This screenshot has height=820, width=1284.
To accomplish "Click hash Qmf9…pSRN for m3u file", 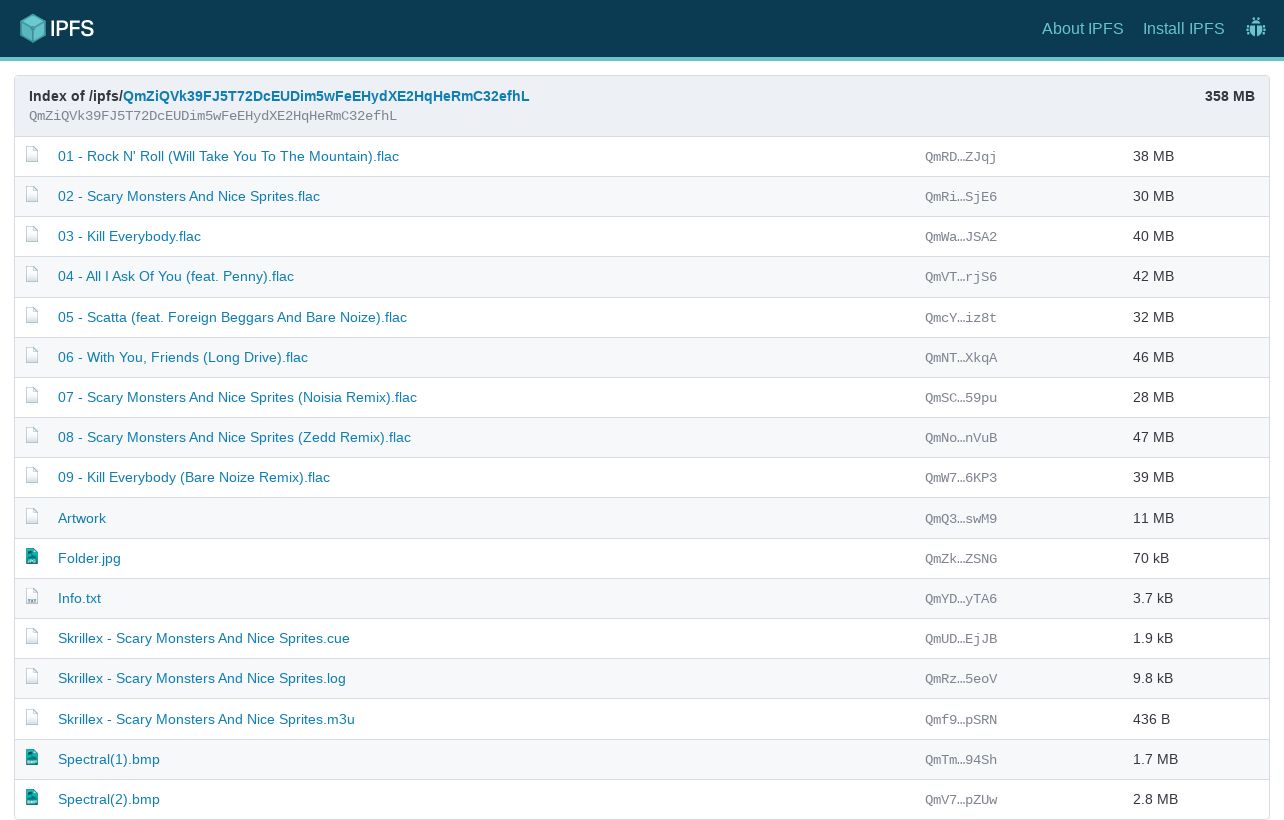I will 961,720.
